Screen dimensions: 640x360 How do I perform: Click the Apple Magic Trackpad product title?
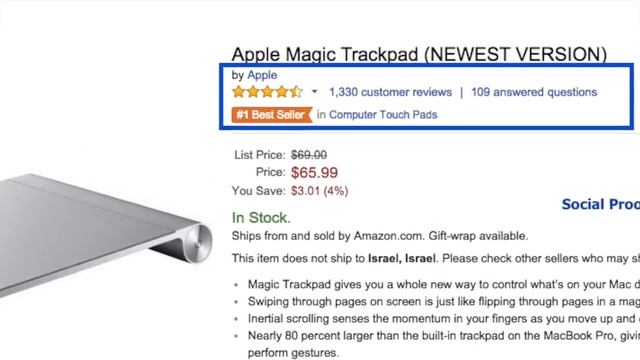[x=419, y=54]
